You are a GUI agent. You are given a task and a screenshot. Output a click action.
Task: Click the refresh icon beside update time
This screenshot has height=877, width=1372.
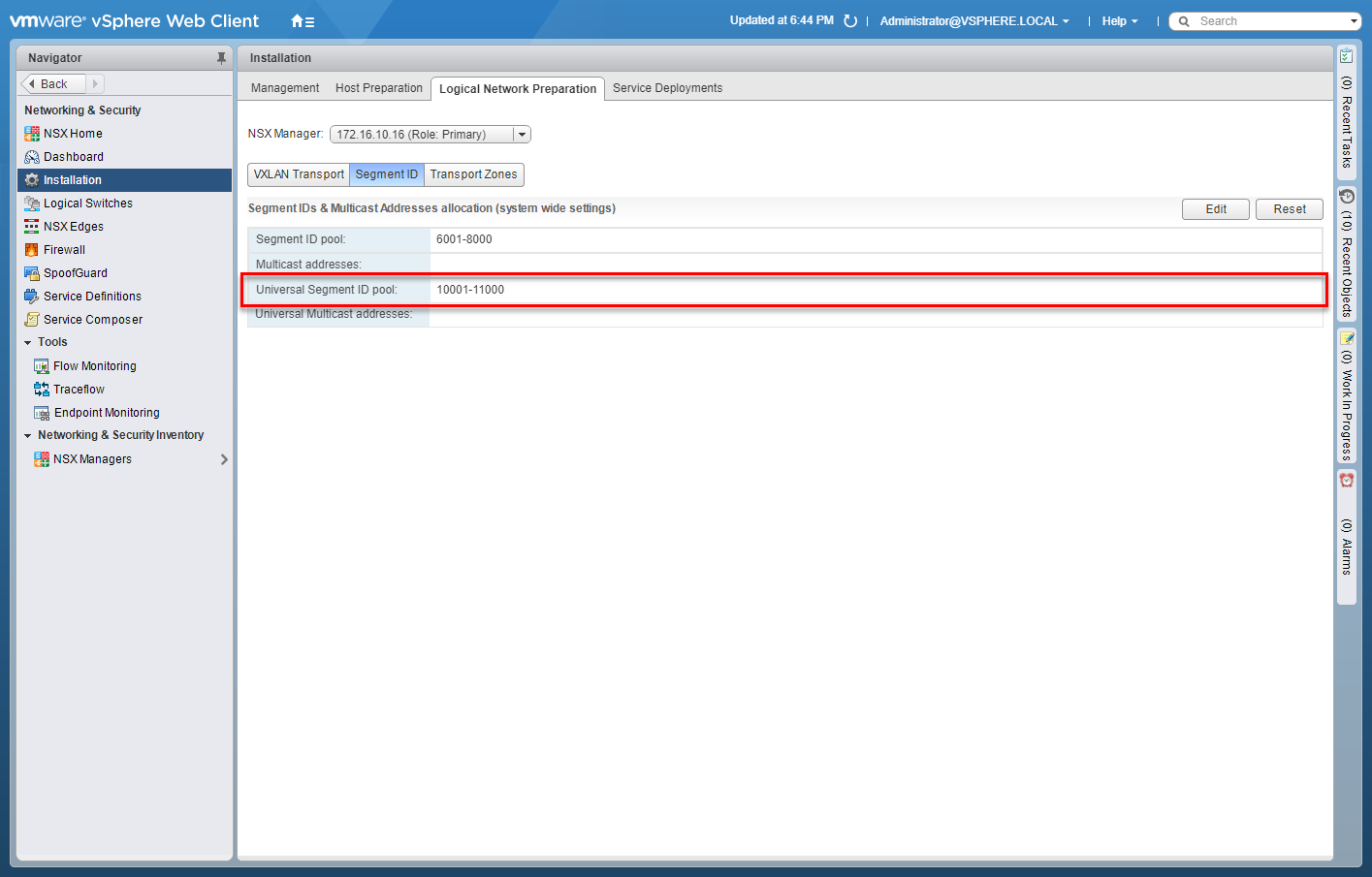click(850, 21)
